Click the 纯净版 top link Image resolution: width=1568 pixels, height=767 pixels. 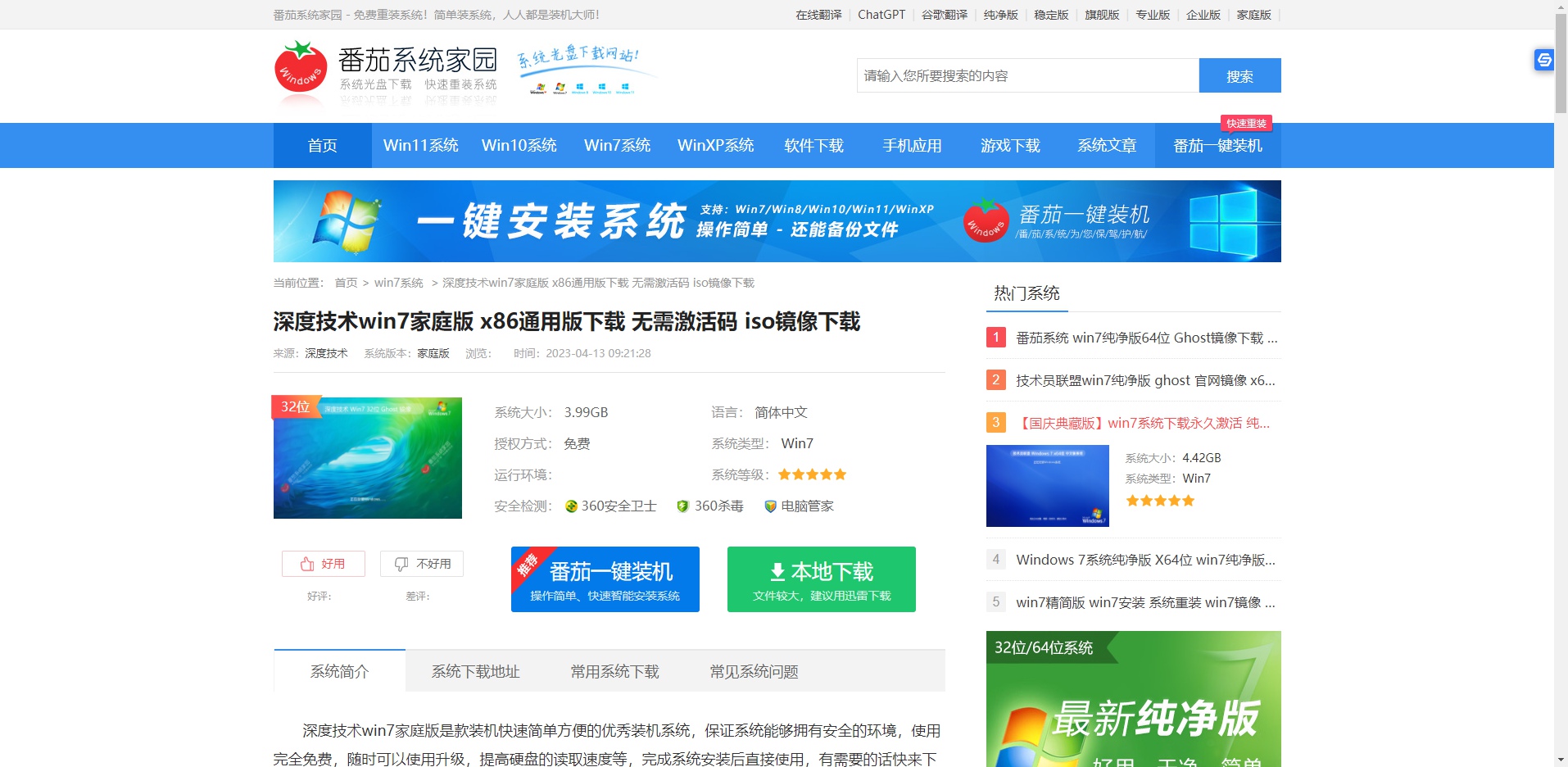click(1001, 15)
